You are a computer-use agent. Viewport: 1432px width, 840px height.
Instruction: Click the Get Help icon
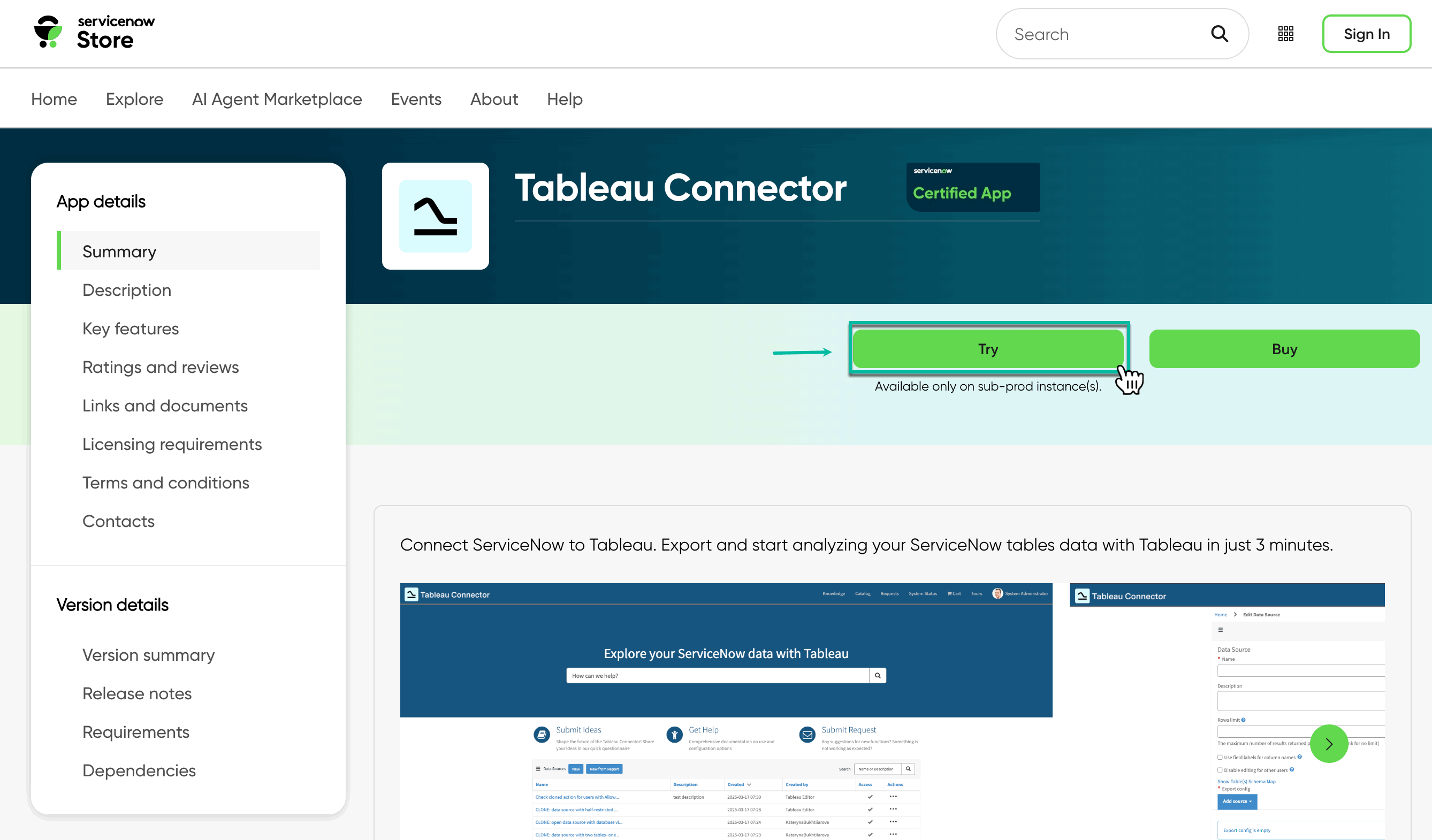pyautogui.click(x=674, y=734)
